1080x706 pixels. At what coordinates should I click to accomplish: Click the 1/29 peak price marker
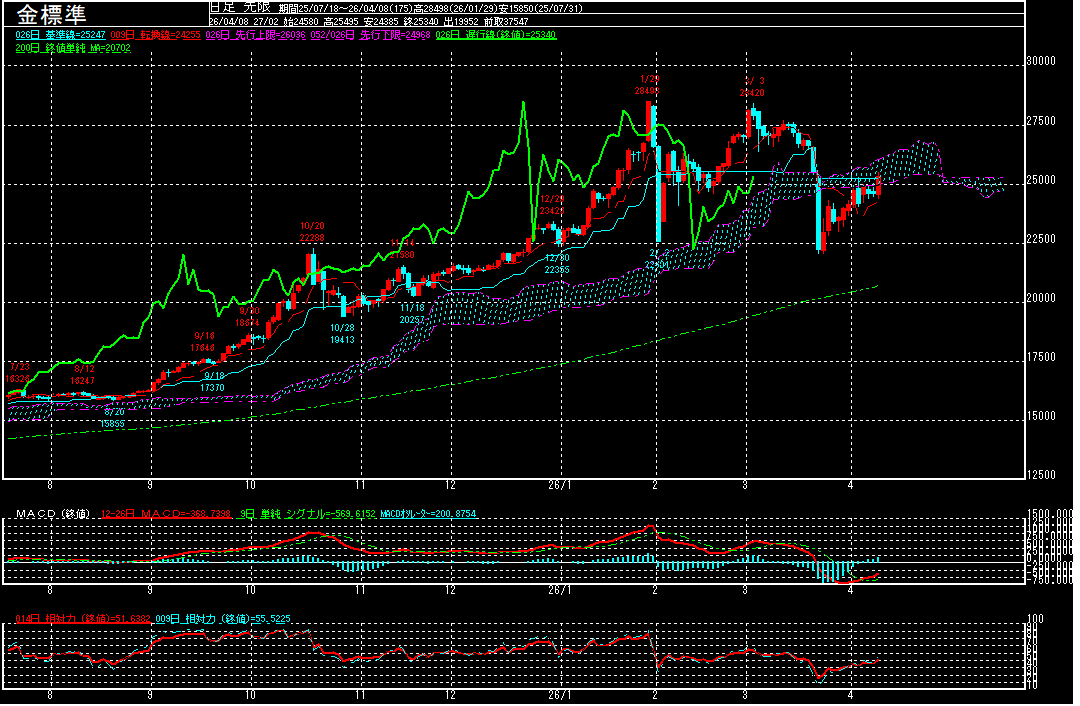(x=650, y=90)
